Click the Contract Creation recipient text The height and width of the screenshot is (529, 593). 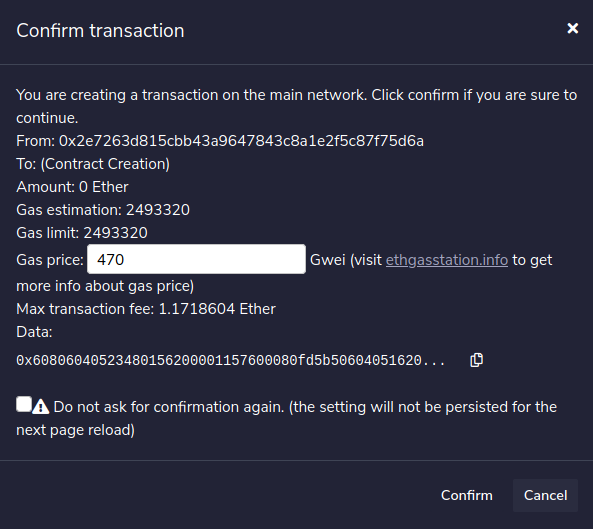(105, 164)
